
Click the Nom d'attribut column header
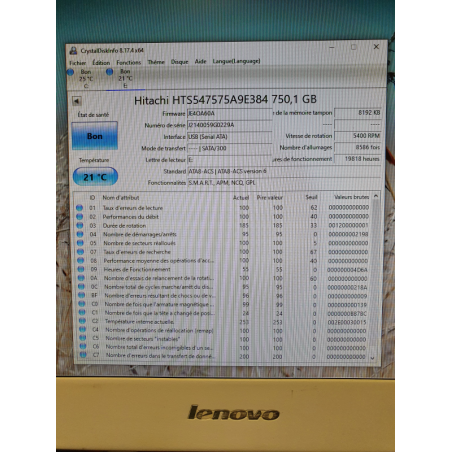pos(120,198)
